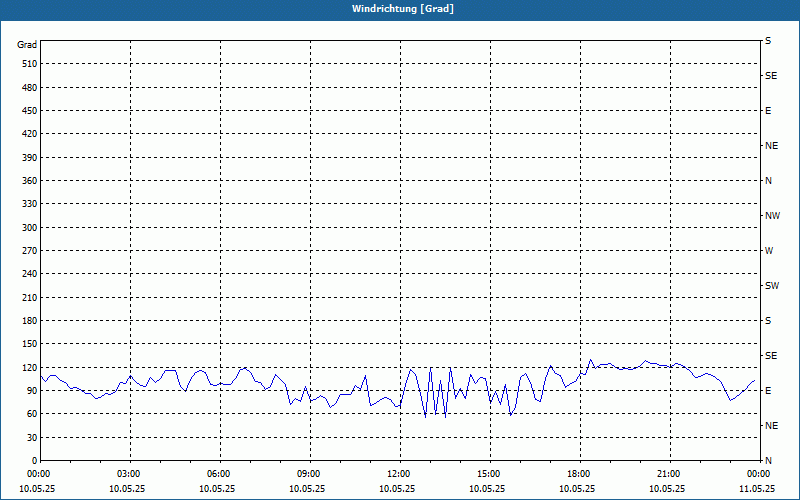
Task: Click the 120 y-axis tick label
Action: 30,367
